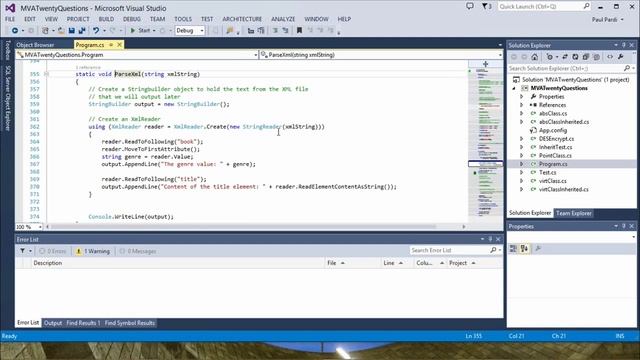640x360 pixels.
Task: Click the Solution Explorer Home icon
Action: pyautogui.click(x=534, y=57)
